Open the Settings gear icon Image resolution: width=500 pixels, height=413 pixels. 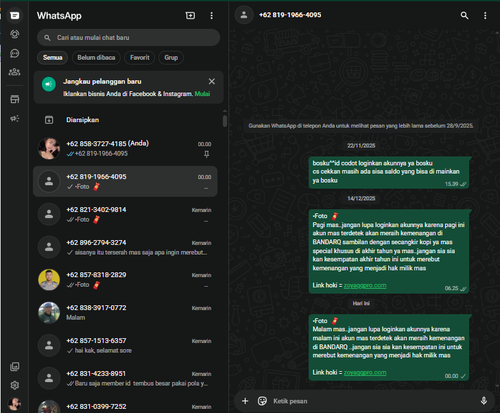click(x=14, y=385)
